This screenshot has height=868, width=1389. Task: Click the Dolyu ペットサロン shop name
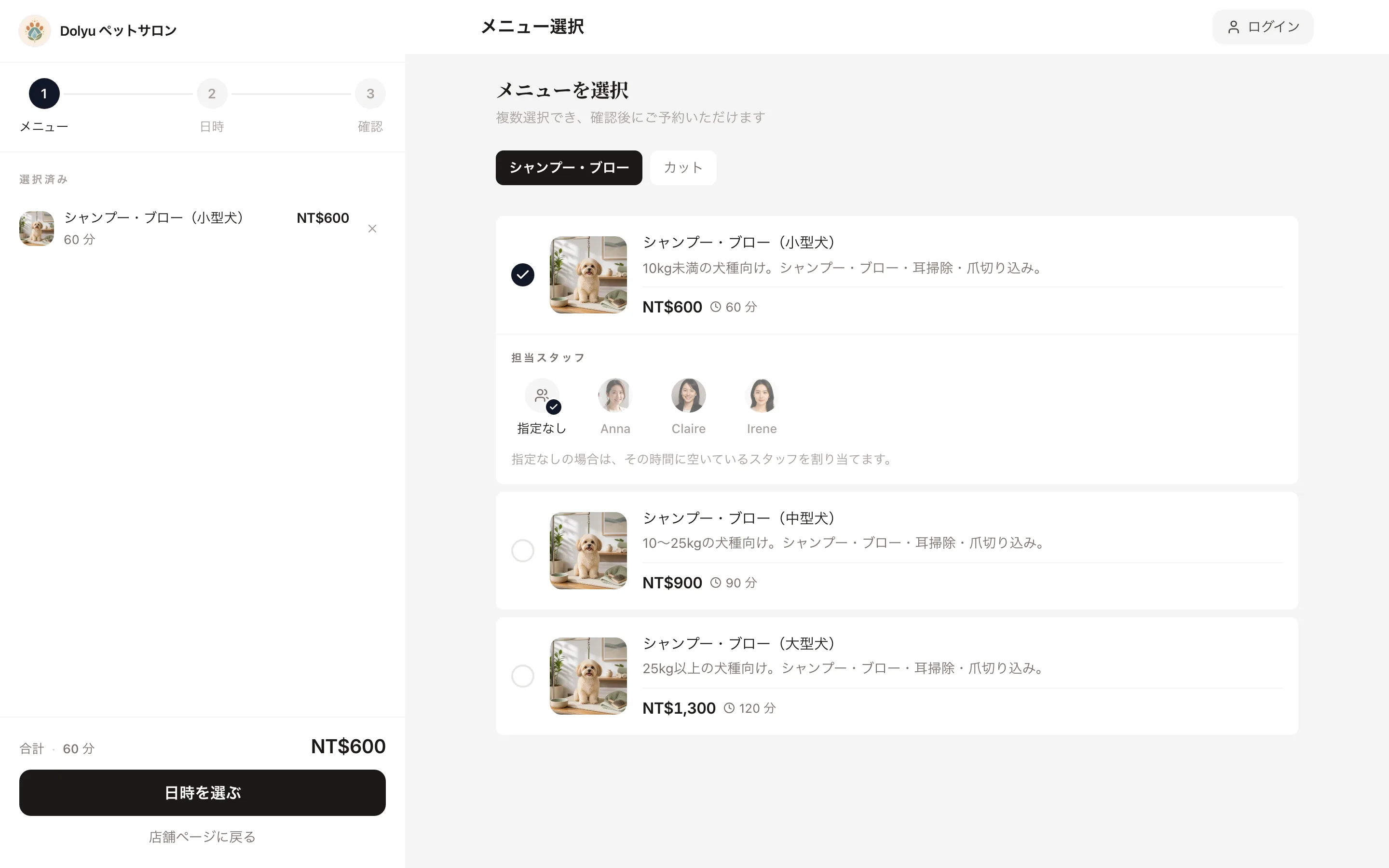pos(118,30)
